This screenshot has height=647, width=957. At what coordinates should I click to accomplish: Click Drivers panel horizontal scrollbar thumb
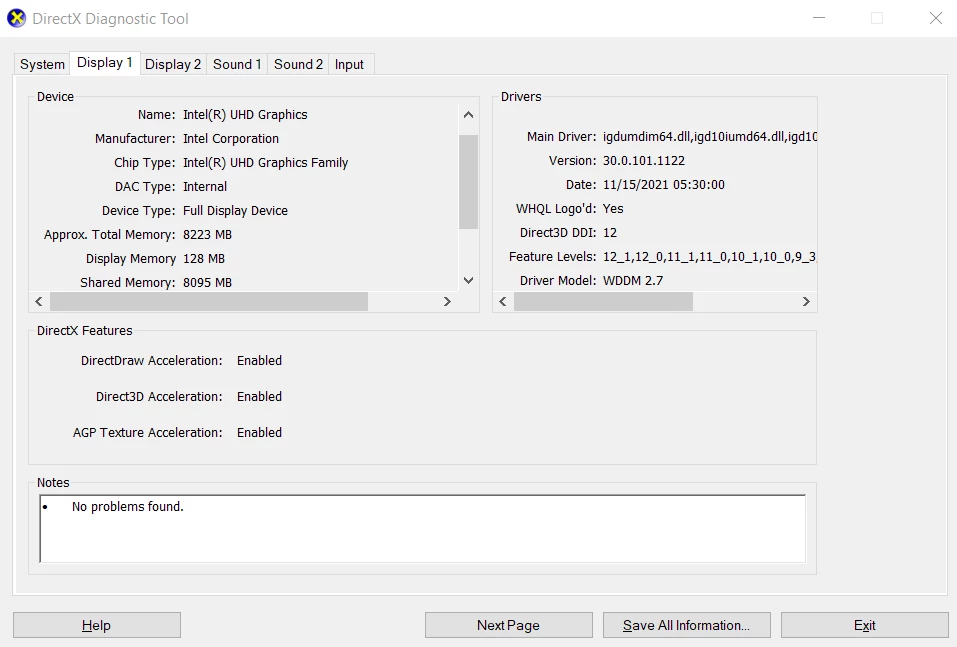[603, 302]
